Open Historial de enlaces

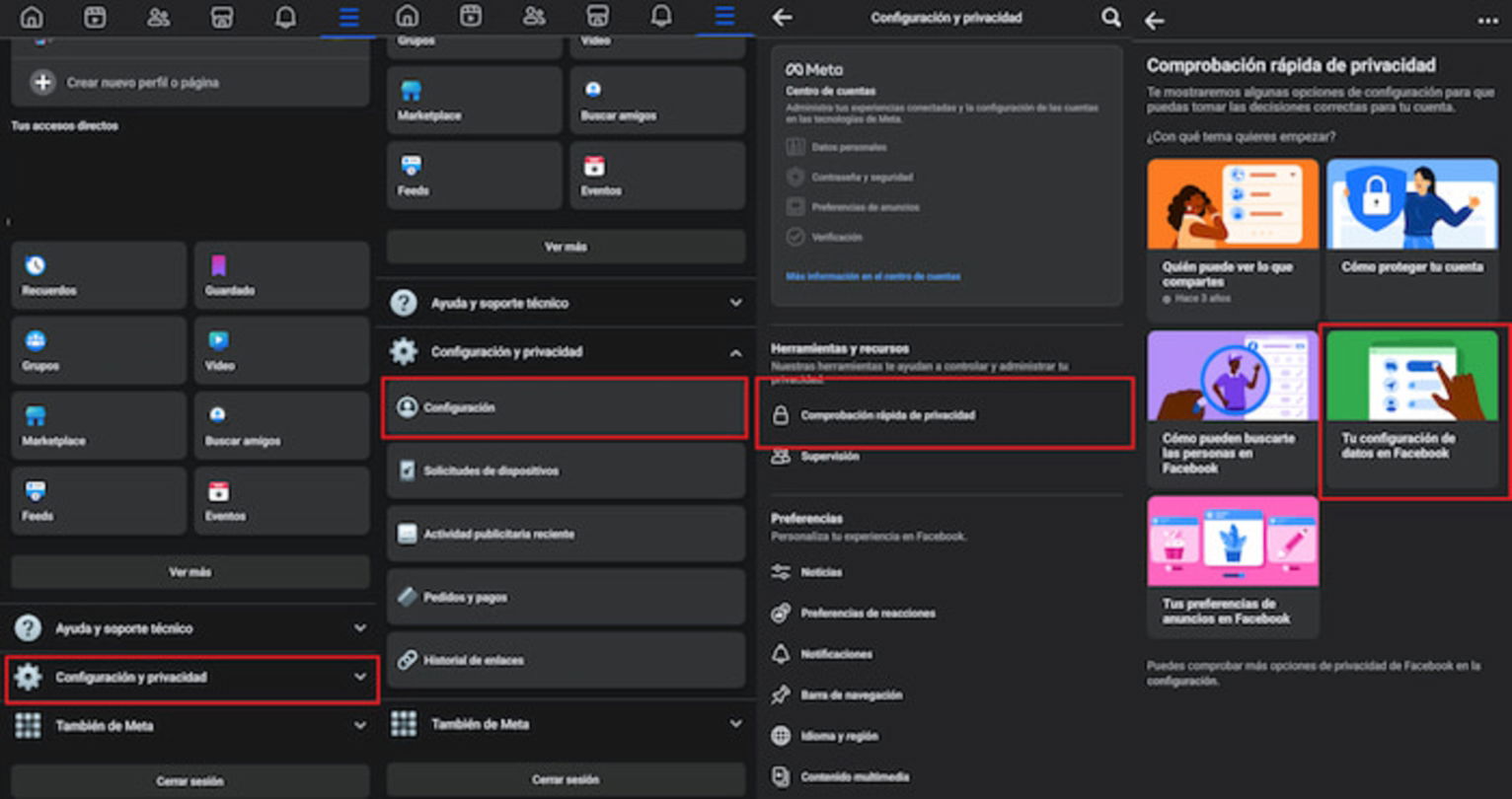(566, 660)
